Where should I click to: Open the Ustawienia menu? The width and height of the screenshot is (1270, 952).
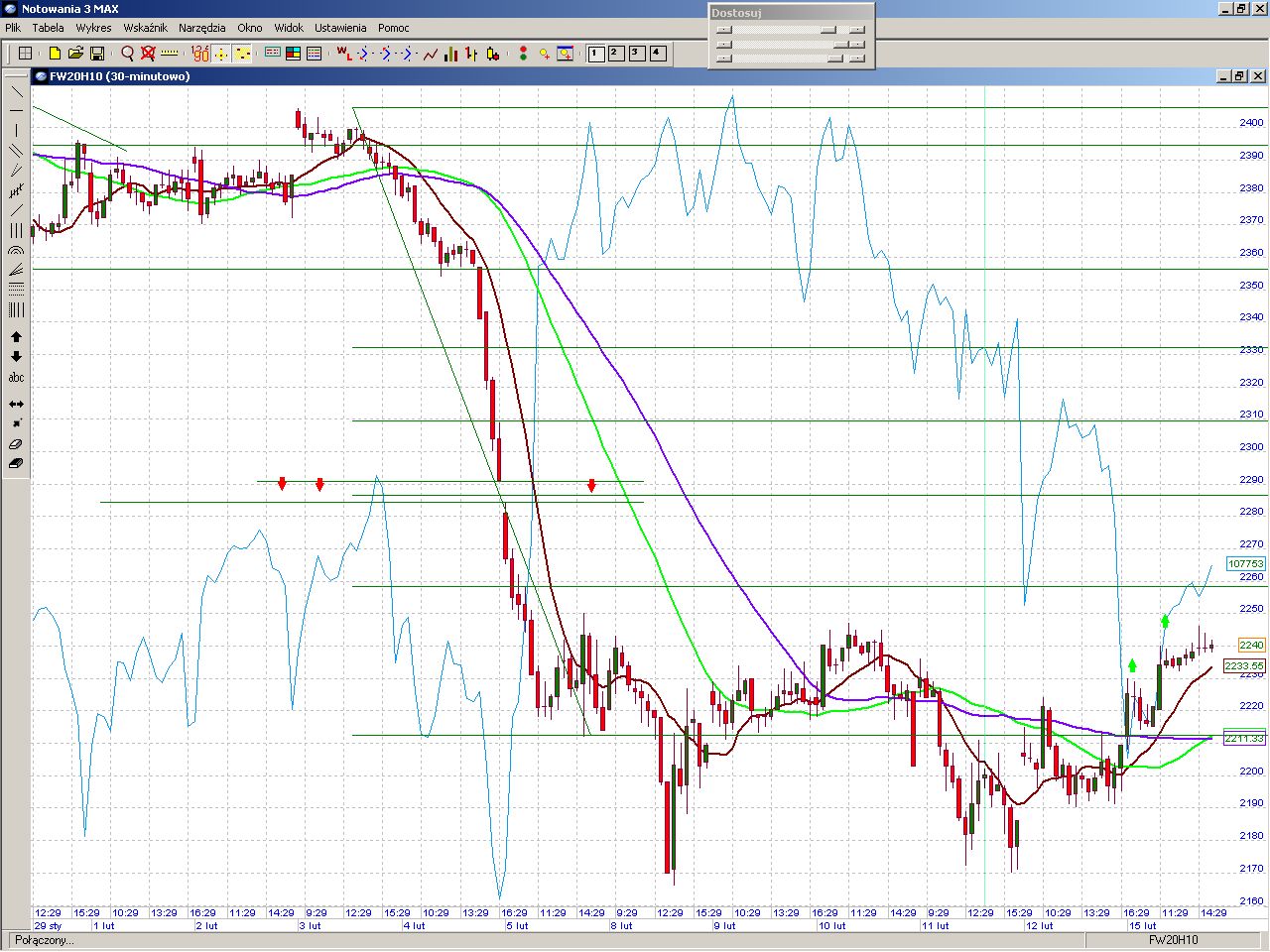pos(340,28)
